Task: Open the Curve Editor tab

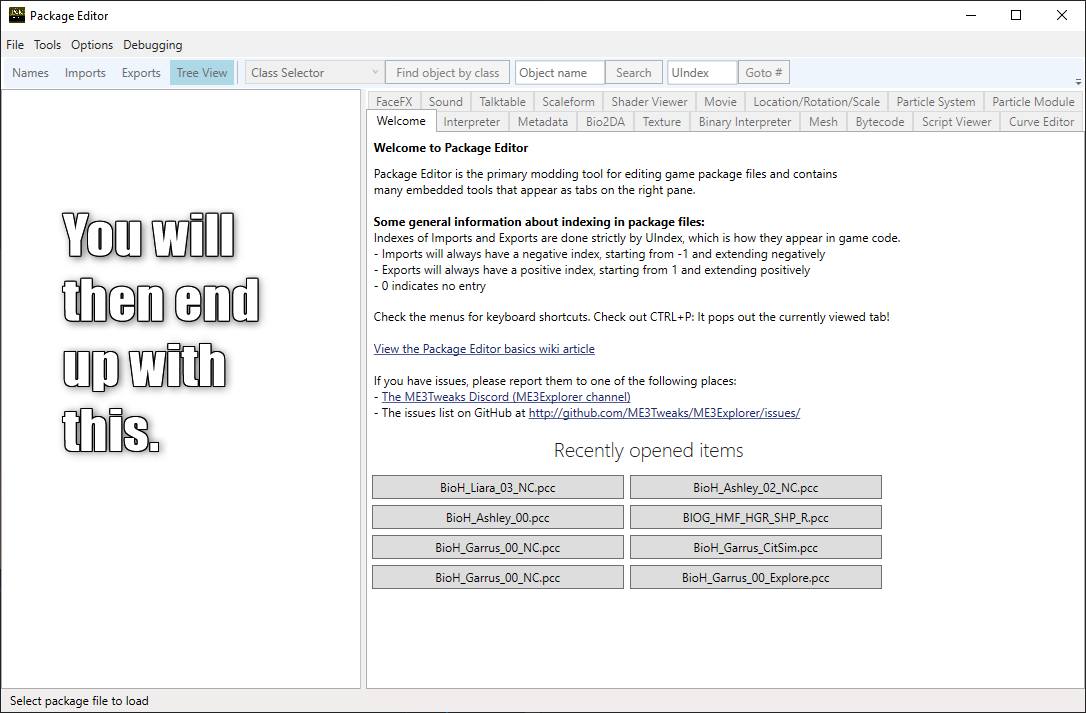Action: [1041, 121]
